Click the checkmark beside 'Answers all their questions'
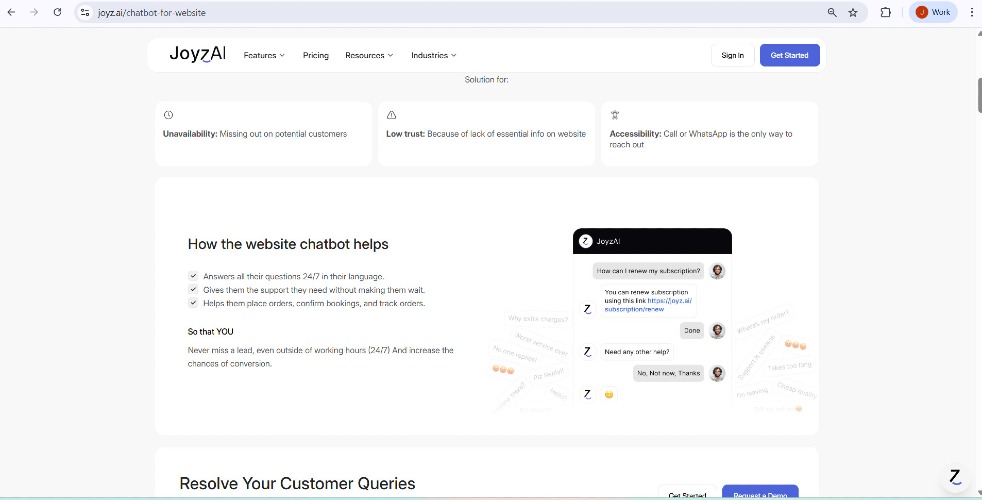The height and width of the screenshot is (500, 982). tap(193, 276)
